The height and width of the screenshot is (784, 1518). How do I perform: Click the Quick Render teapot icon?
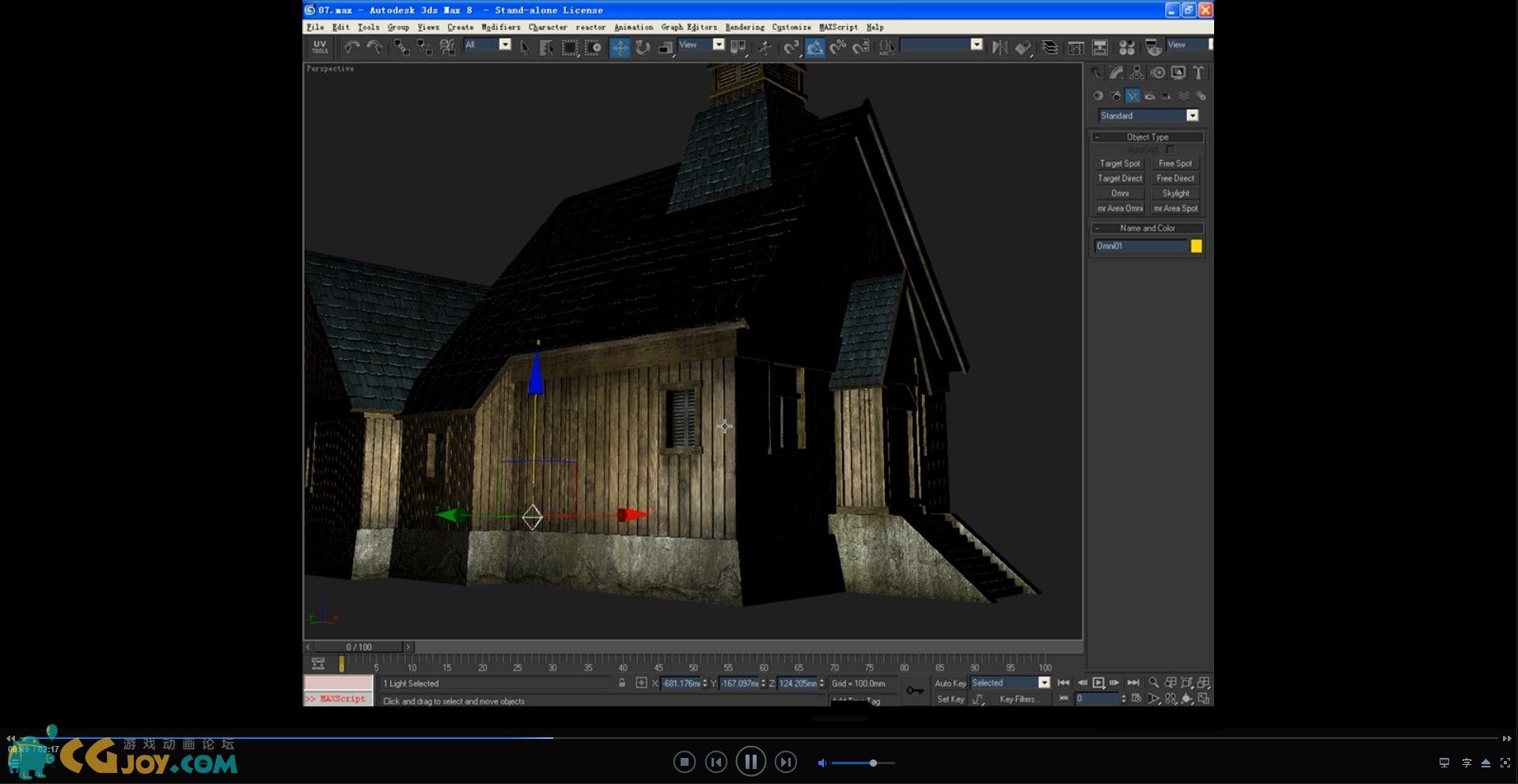[x=1153, y=47]
